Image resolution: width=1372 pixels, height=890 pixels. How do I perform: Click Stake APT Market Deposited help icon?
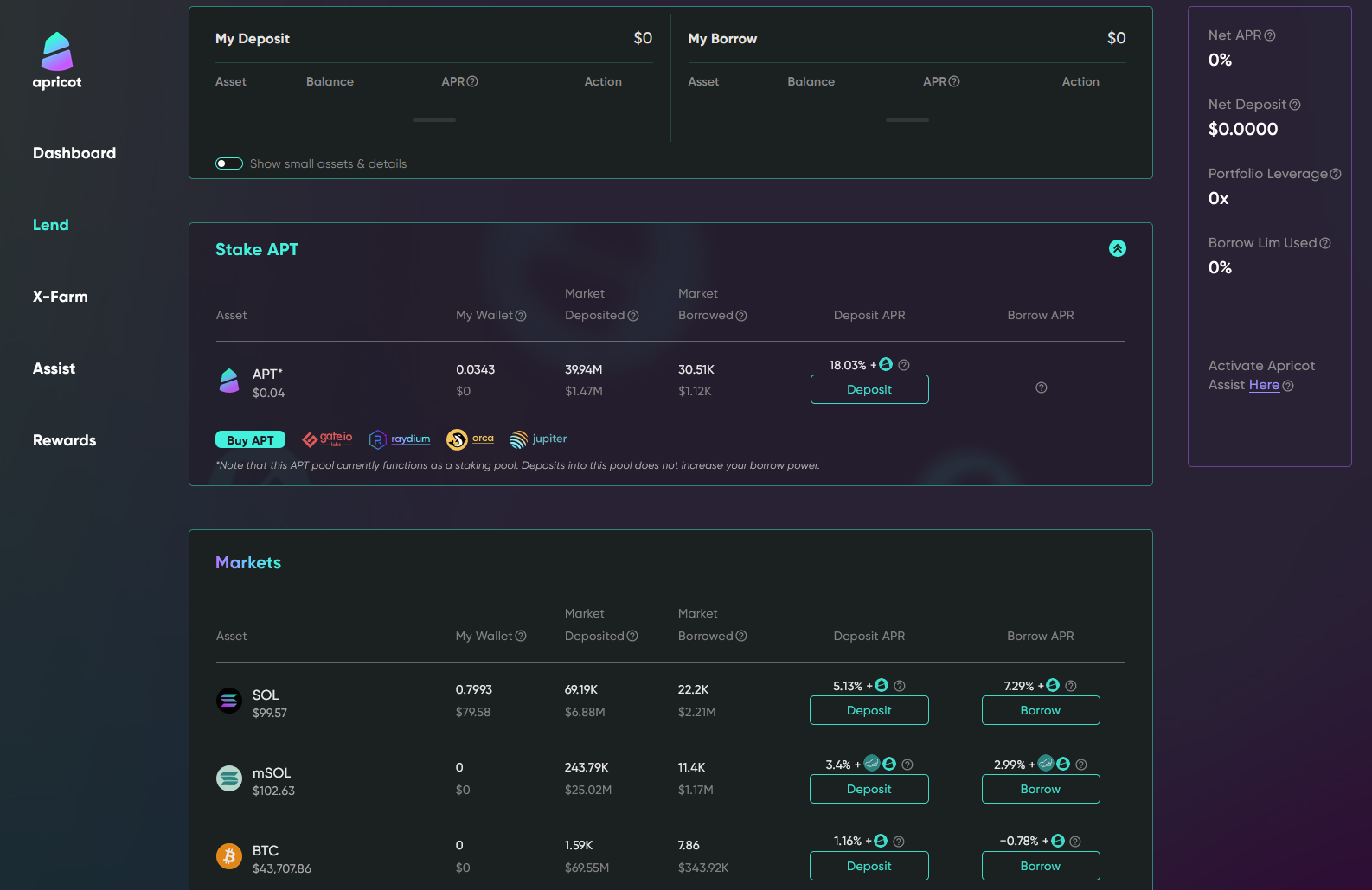[x=633, y=316]
